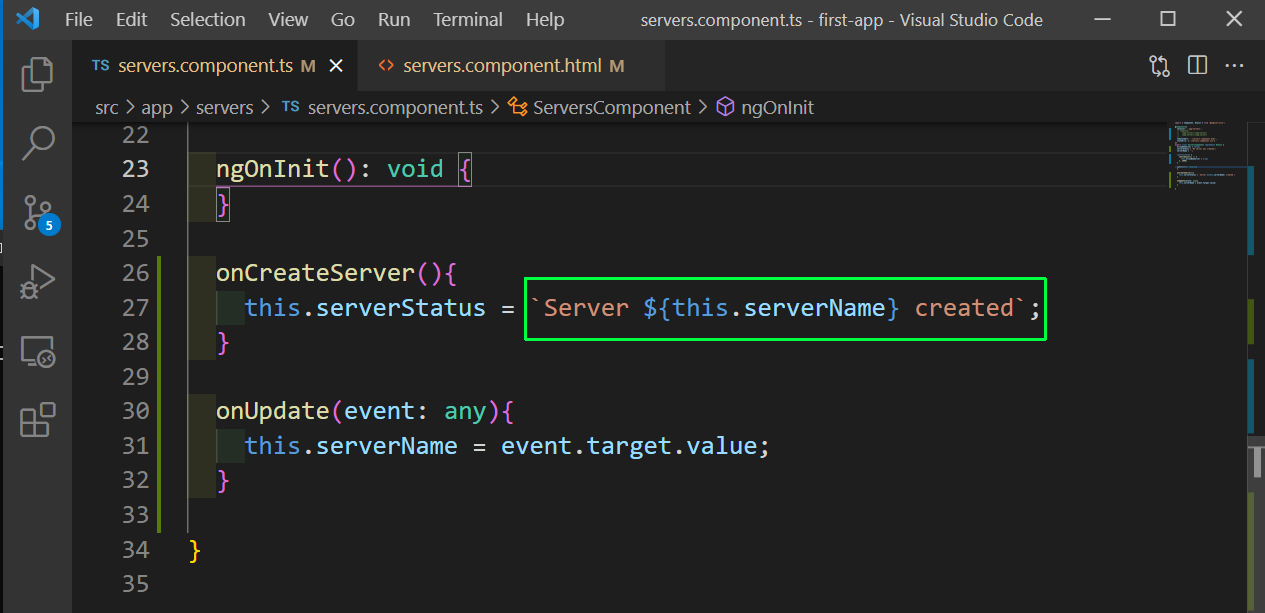1265x613 pixels.
Task: Open the More Actions ellipsis menu
Action: 1235,66
